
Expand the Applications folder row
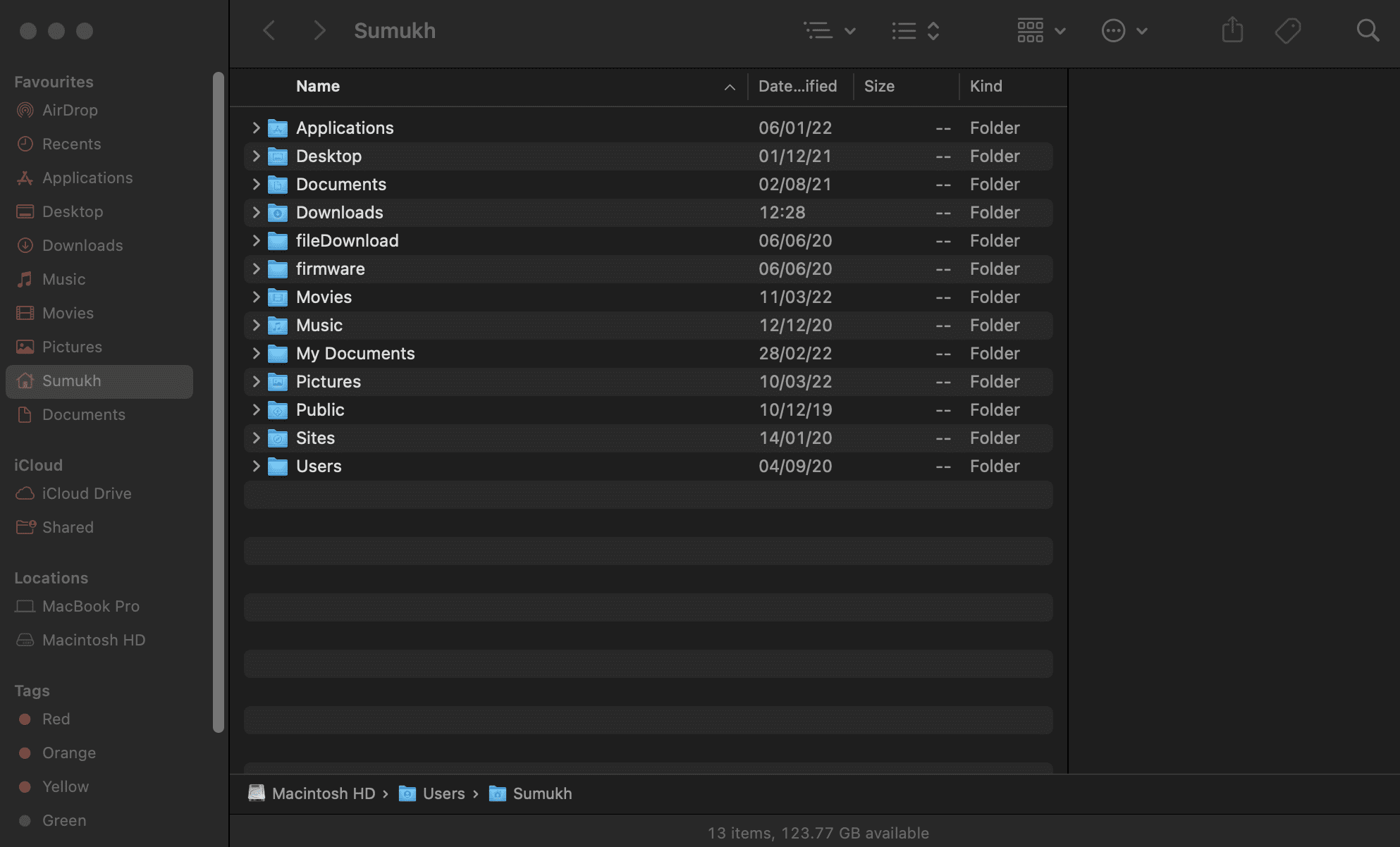coord(256,128)
